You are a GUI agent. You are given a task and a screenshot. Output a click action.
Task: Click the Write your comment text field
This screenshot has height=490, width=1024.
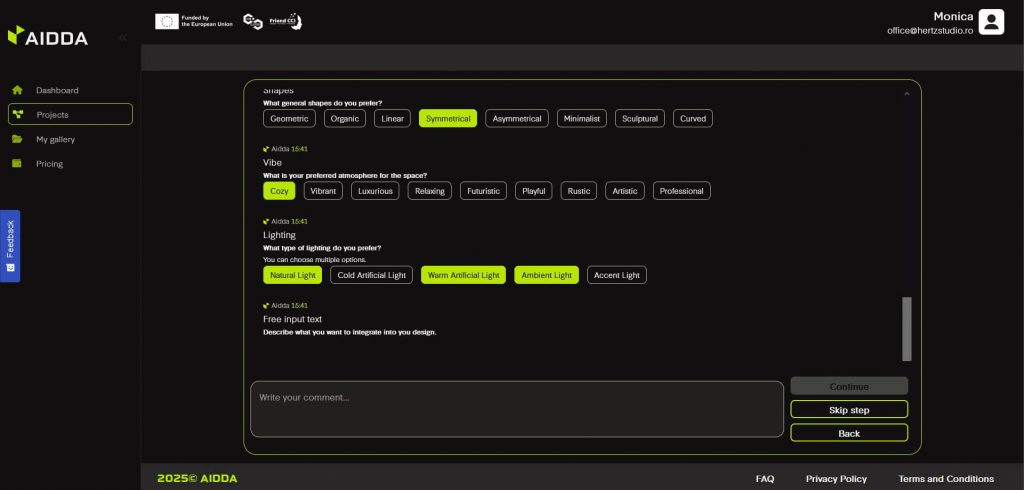516,408
